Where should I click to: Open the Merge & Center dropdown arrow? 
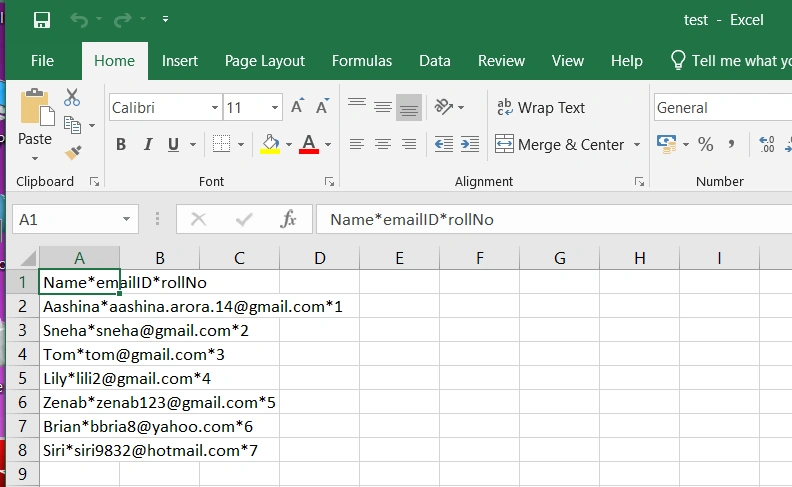(637, 144)
